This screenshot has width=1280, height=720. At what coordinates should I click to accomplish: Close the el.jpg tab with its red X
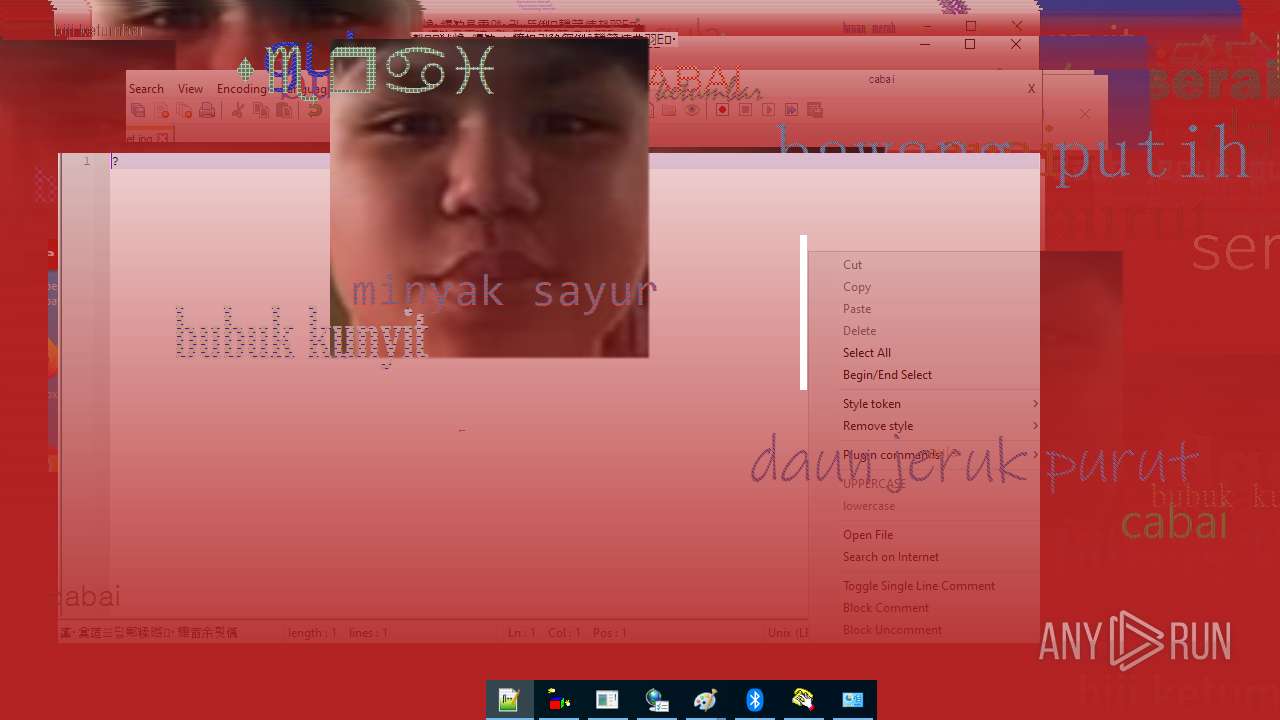click(162, 138)
